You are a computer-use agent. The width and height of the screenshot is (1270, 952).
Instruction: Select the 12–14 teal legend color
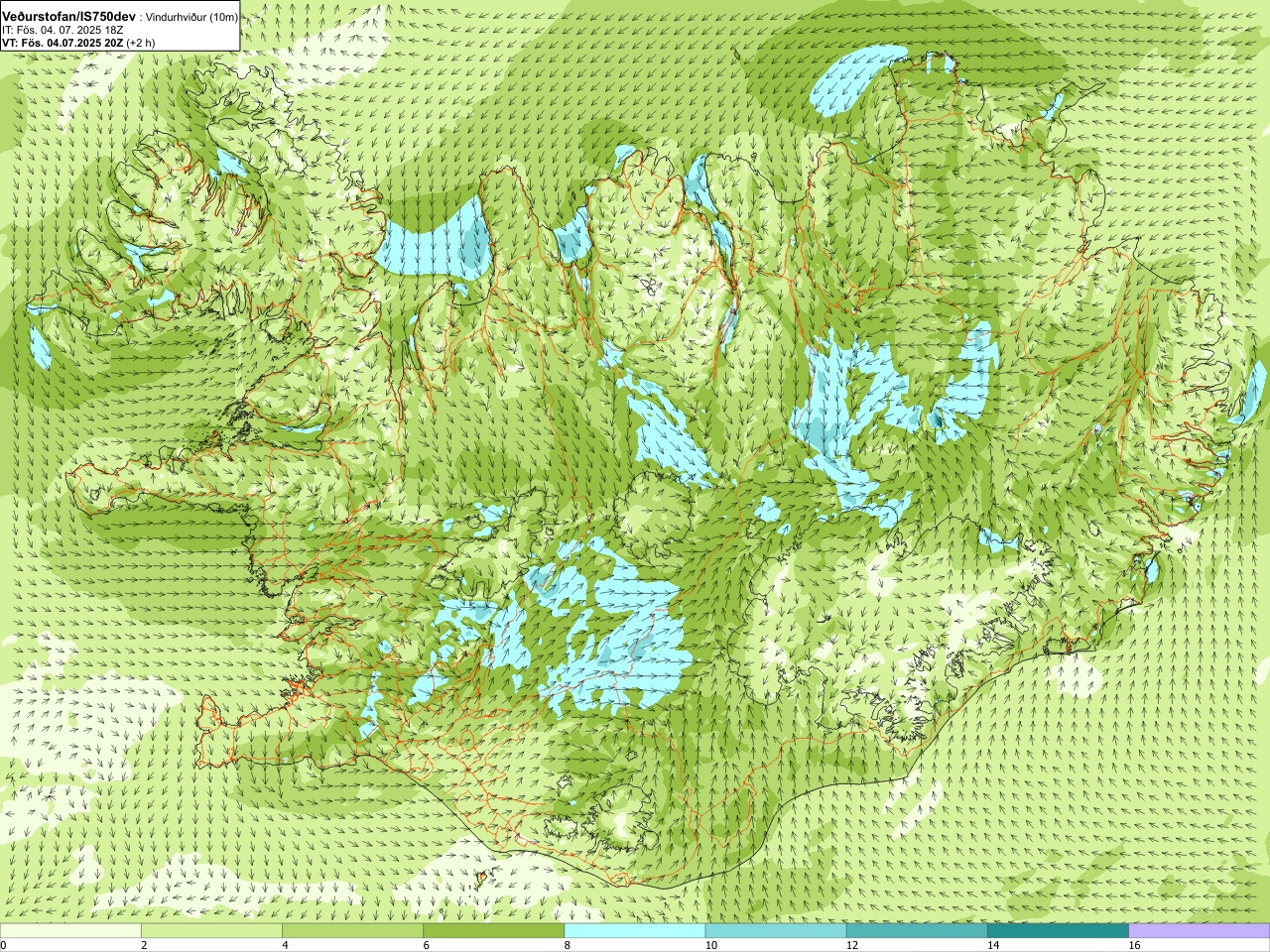[x=917, y=931]
